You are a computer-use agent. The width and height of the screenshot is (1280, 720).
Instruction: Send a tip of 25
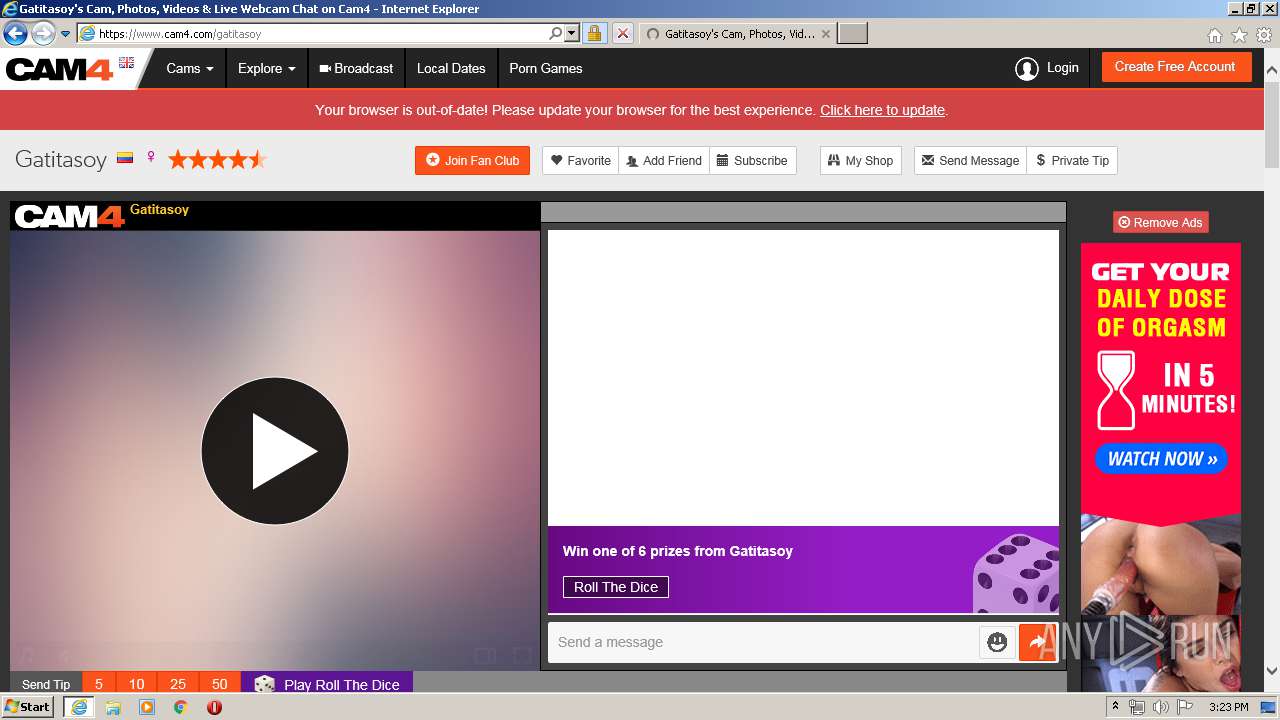coord(178,684)
